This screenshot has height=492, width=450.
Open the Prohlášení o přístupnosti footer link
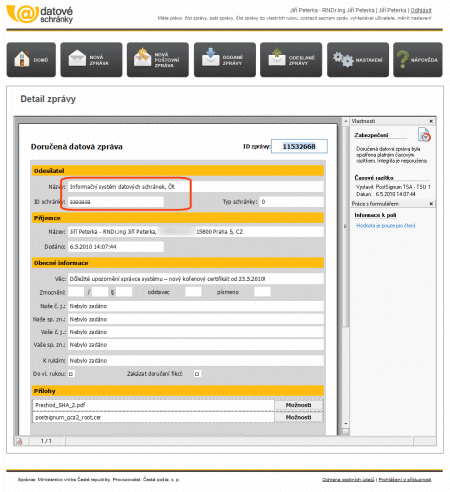(x=405, y=480)
